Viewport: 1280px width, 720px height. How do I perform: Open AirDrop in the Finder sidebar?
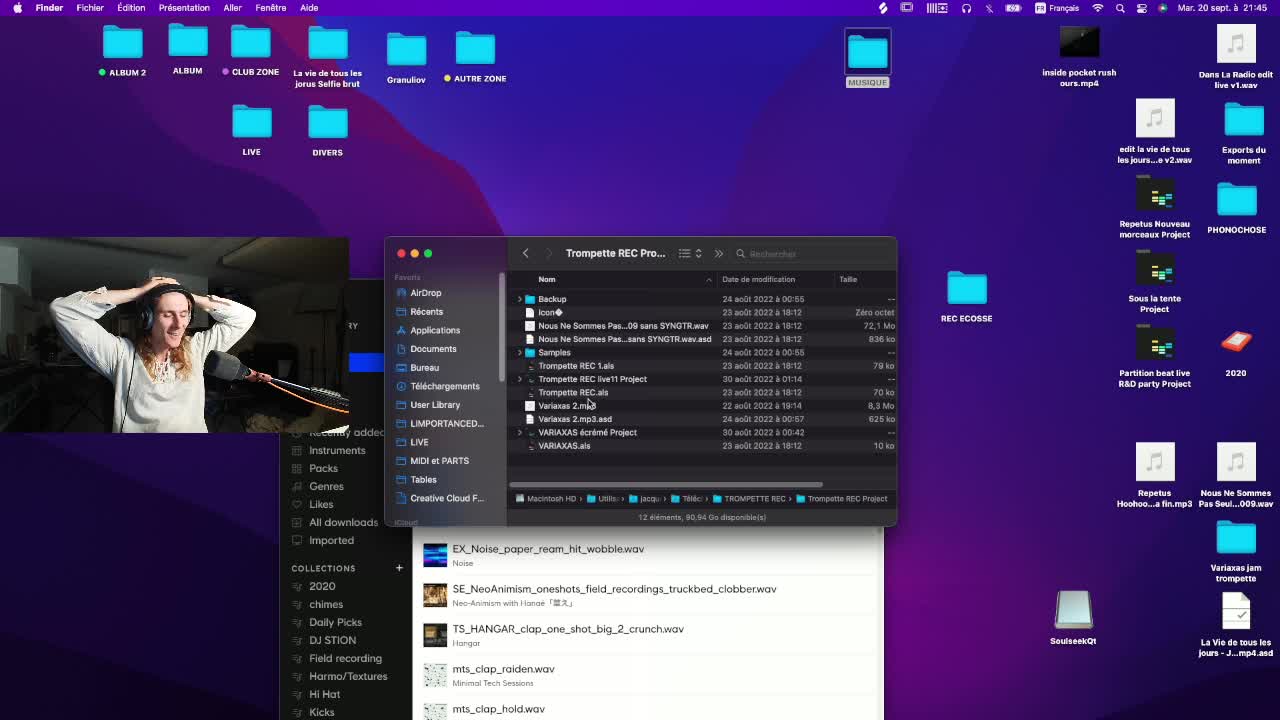[425, 293]
